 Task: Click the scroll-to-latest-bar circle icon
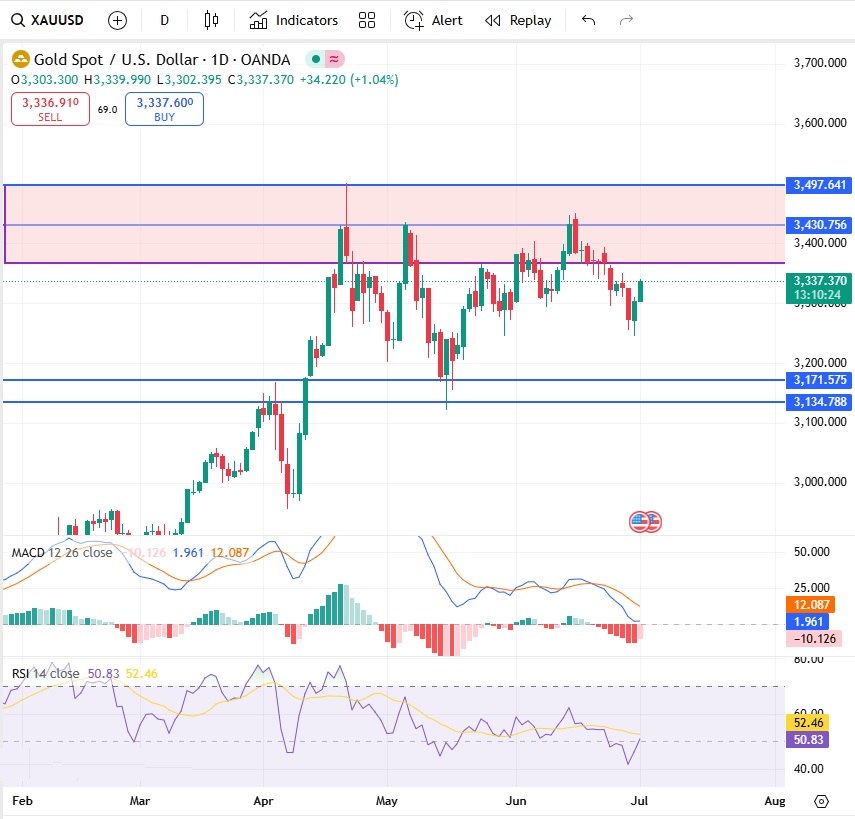point(821,802)
